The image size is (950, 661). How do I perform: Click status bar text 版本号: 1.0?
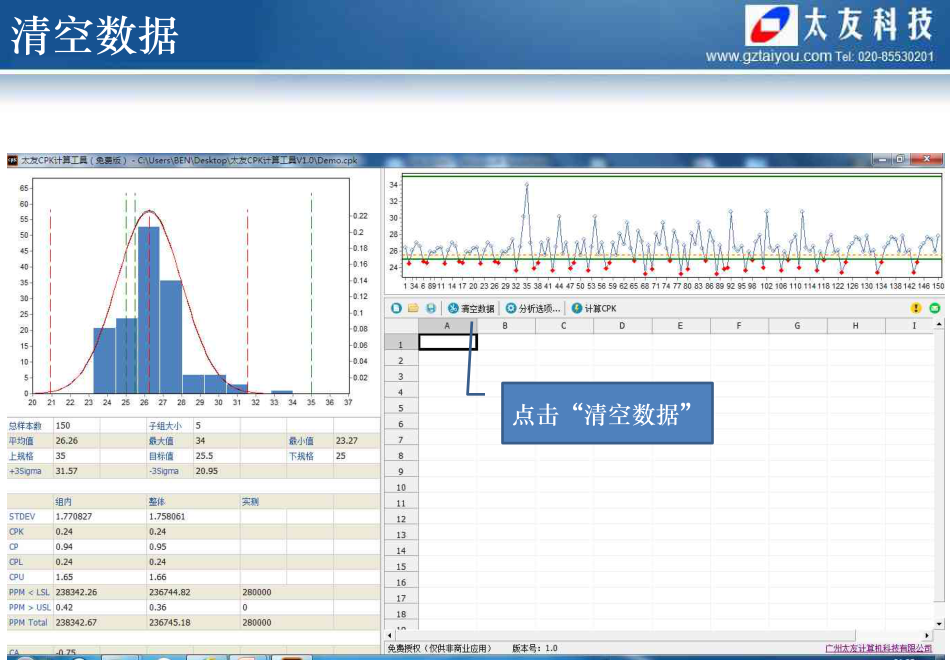535,648
